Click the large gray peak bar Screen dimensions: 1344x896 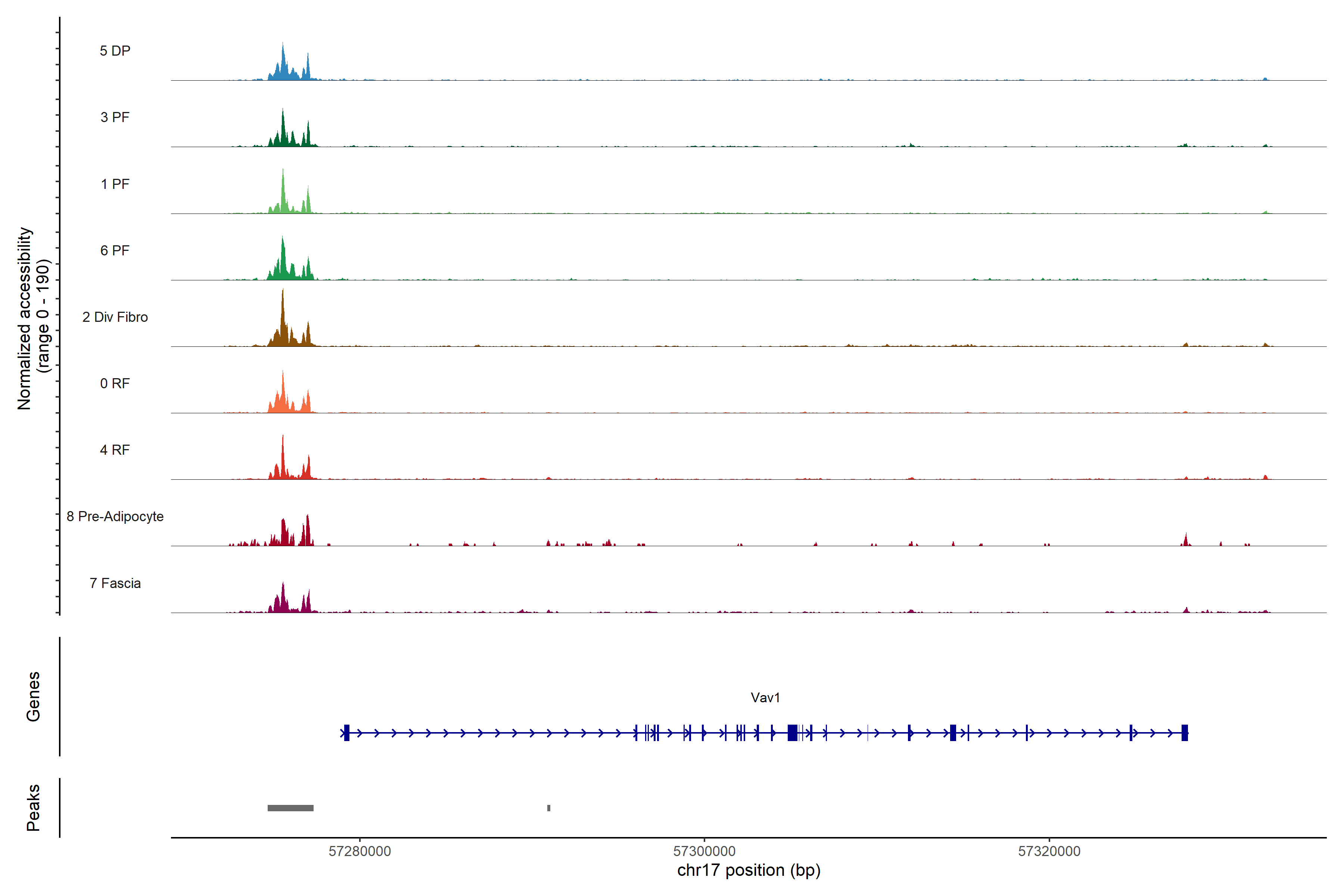[290, 808]
